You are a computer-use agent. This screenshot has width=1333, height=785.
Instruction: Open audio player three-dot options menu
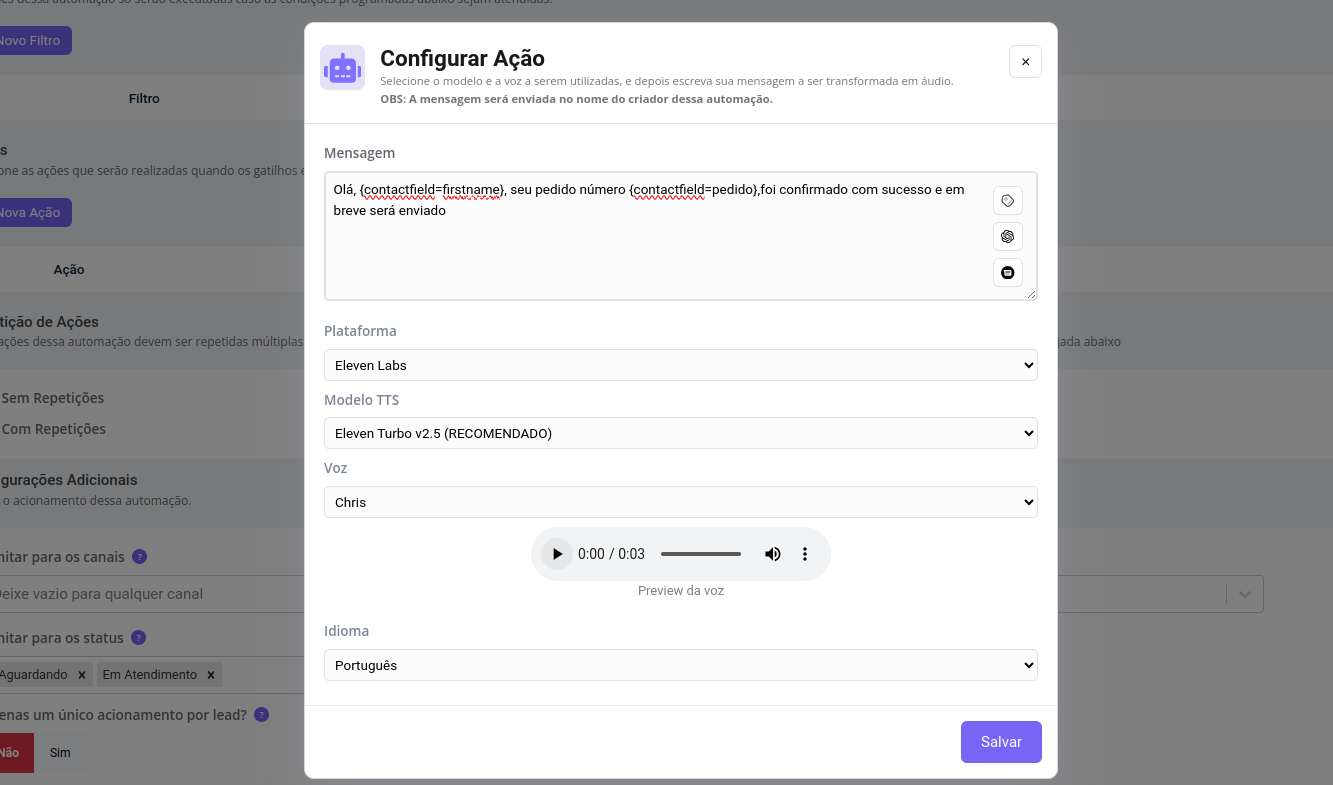[x=805, y=554]
